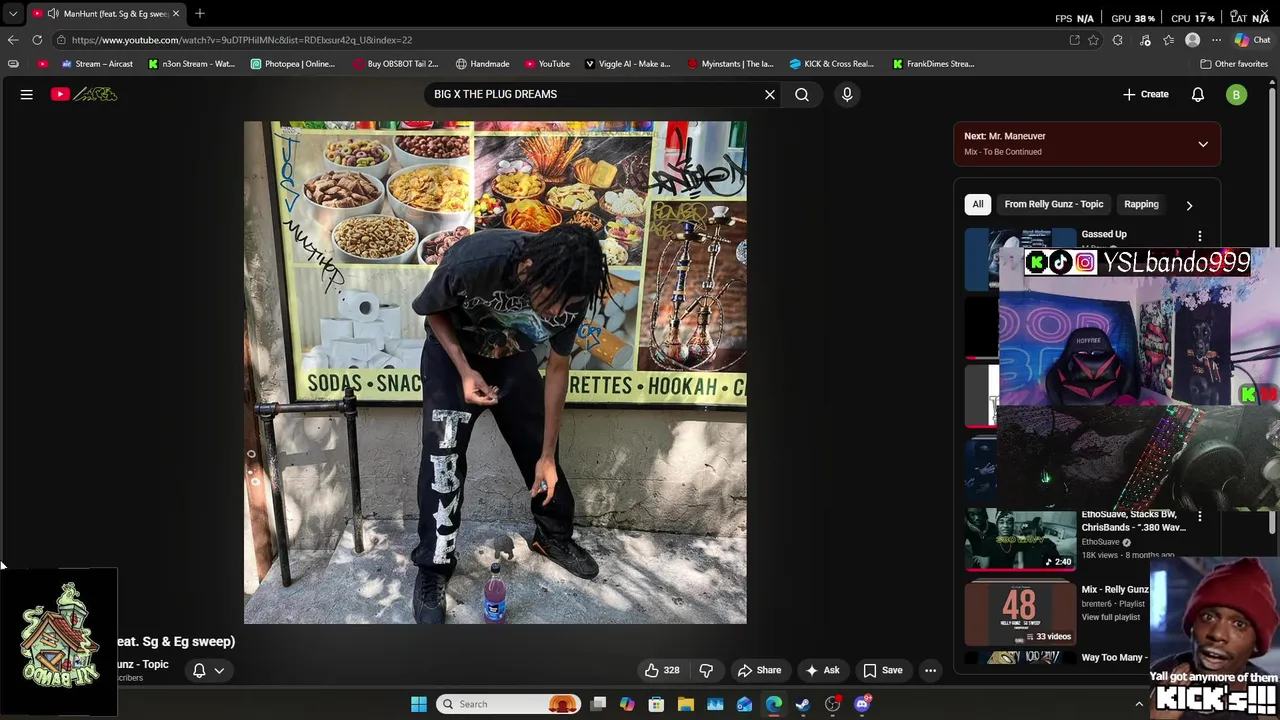Open EthoSuave .380 Wav video thumbnail
1280x720 pixels.
1019,539
